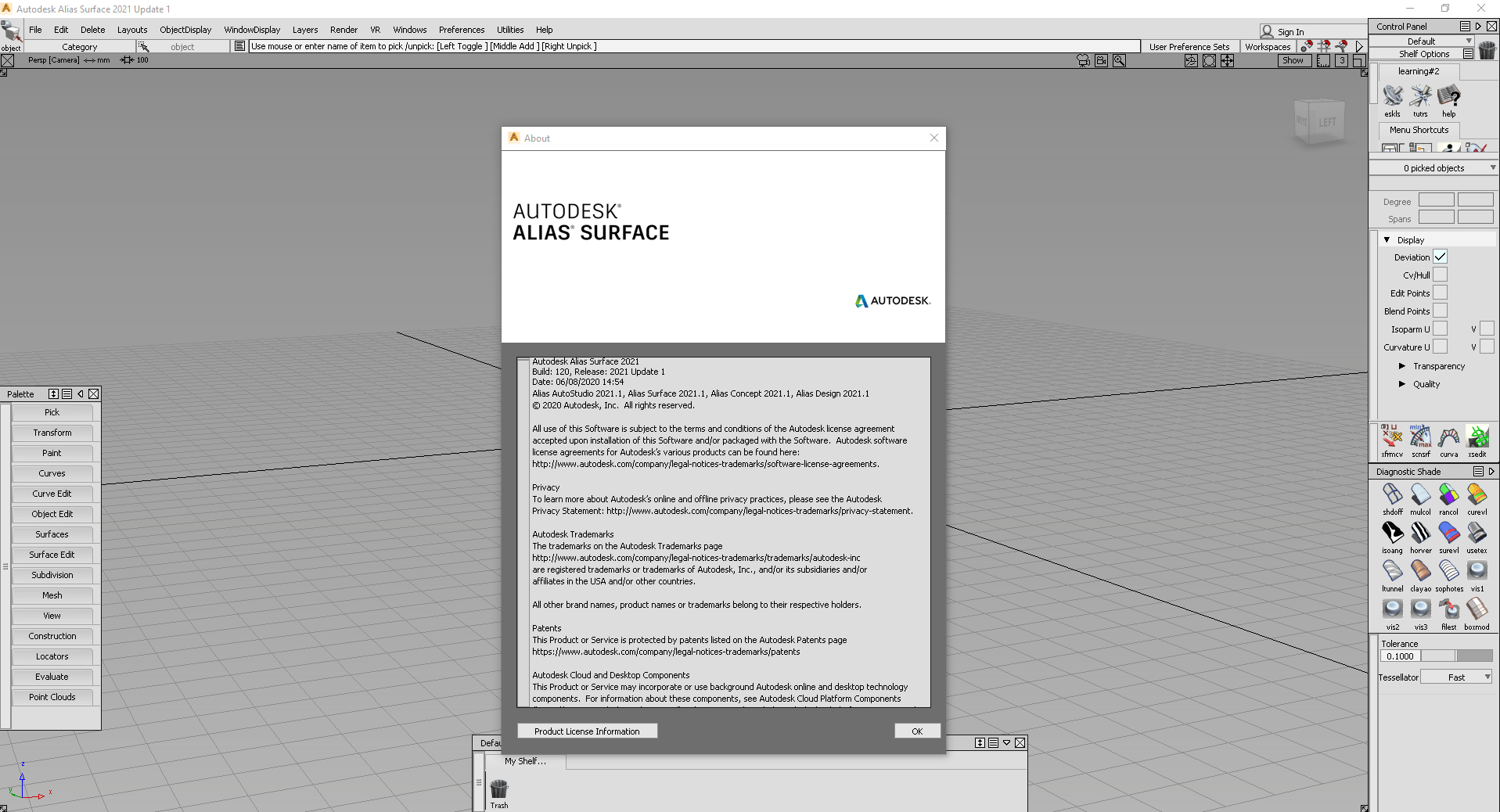Choose the surevl diagnostic shade icon
Image resolution: width=1500 pixels, height=812 pixels.
tap(1449, 534)
